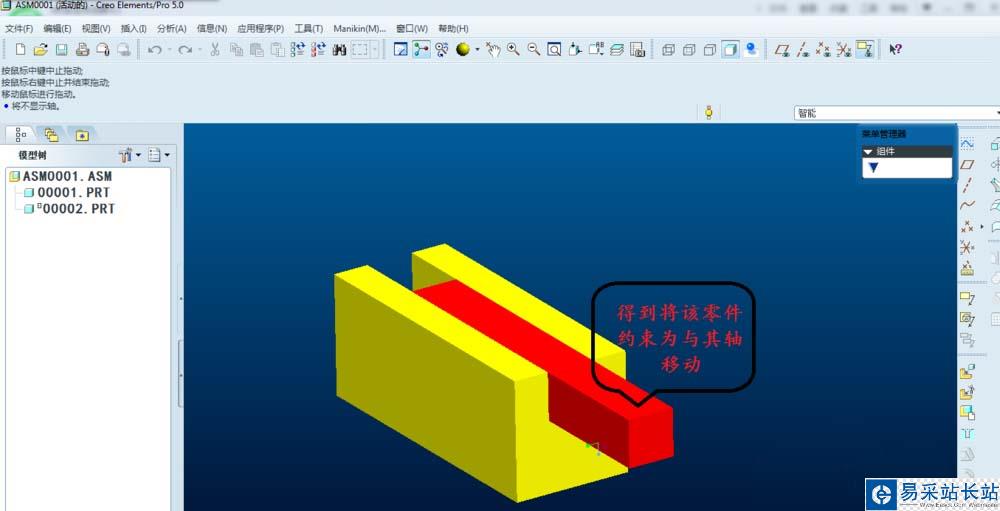Add a component to the assembly icon
The width and height of the screenshot is (1000, 511).
(x=967, y=371)
